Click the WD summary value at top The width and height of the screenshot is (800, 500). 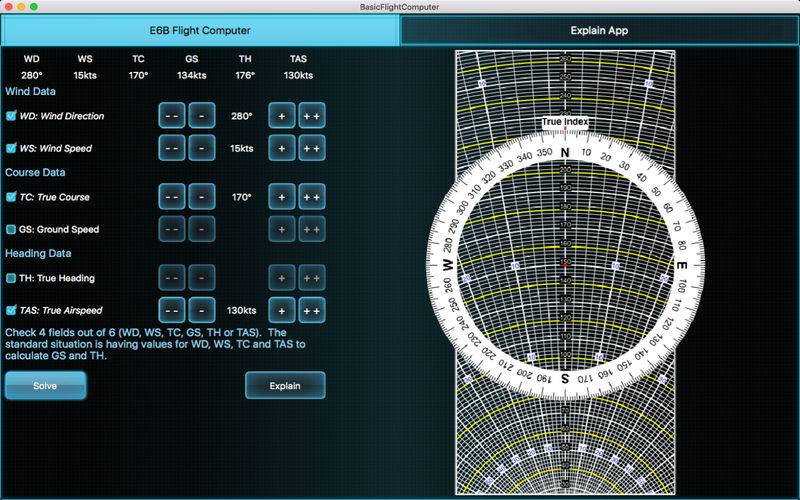coord(32,76)
